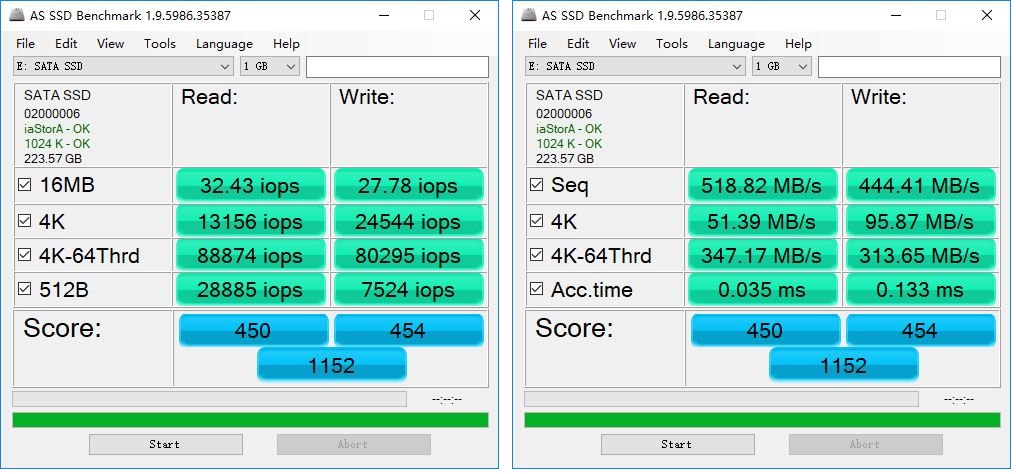Click the 80295 iops write result

pos(409,254)
